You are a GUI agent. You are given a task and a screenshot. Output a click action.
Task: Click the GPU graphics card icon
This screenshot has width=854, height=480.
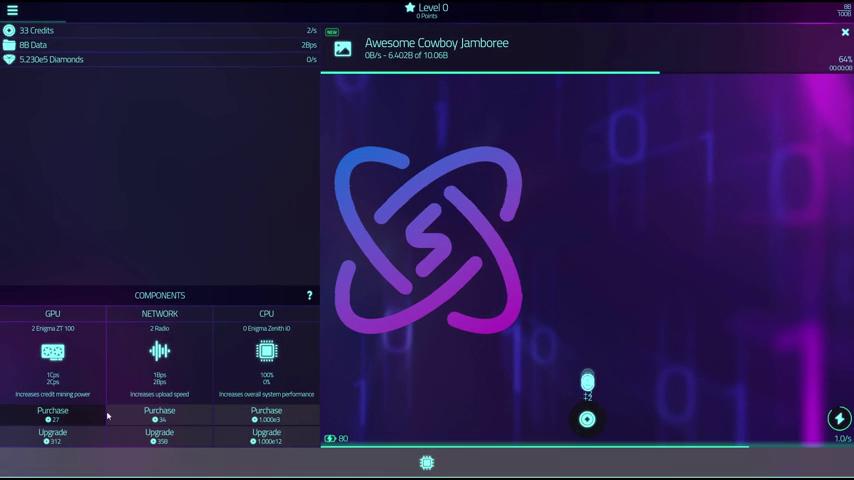tap(53, 352)
